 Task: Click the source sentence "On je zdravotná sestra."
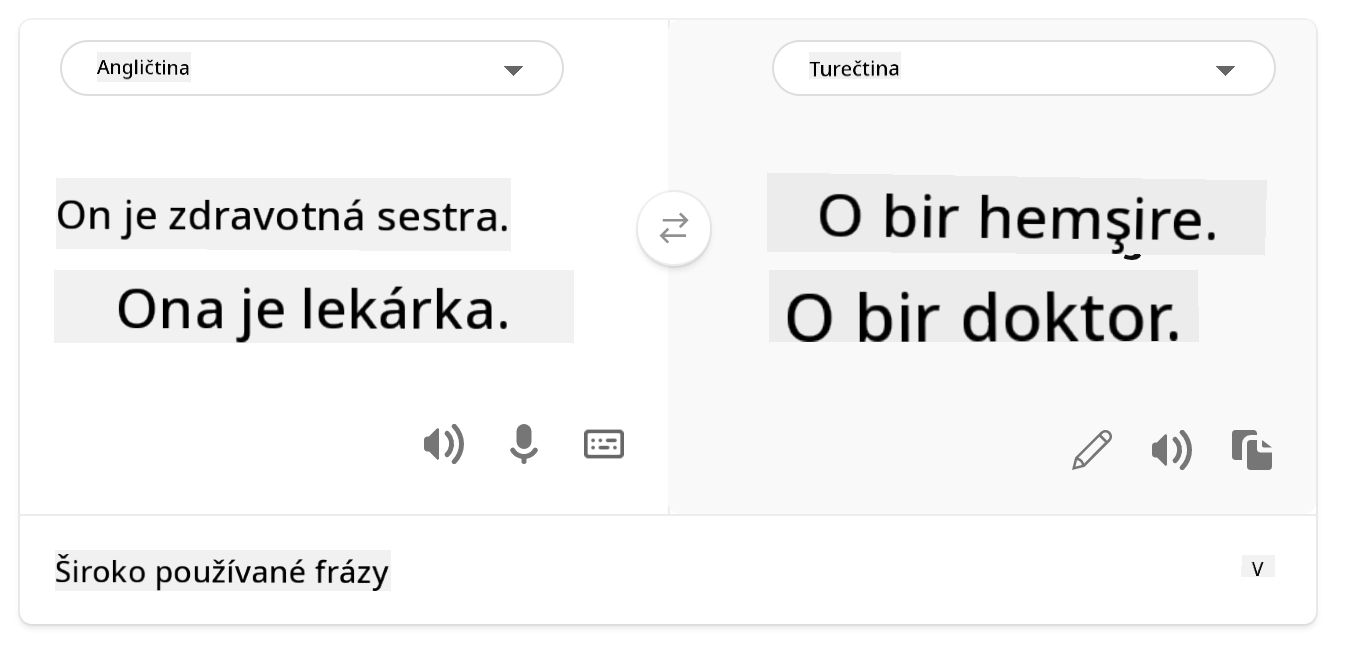click(282, 216)
